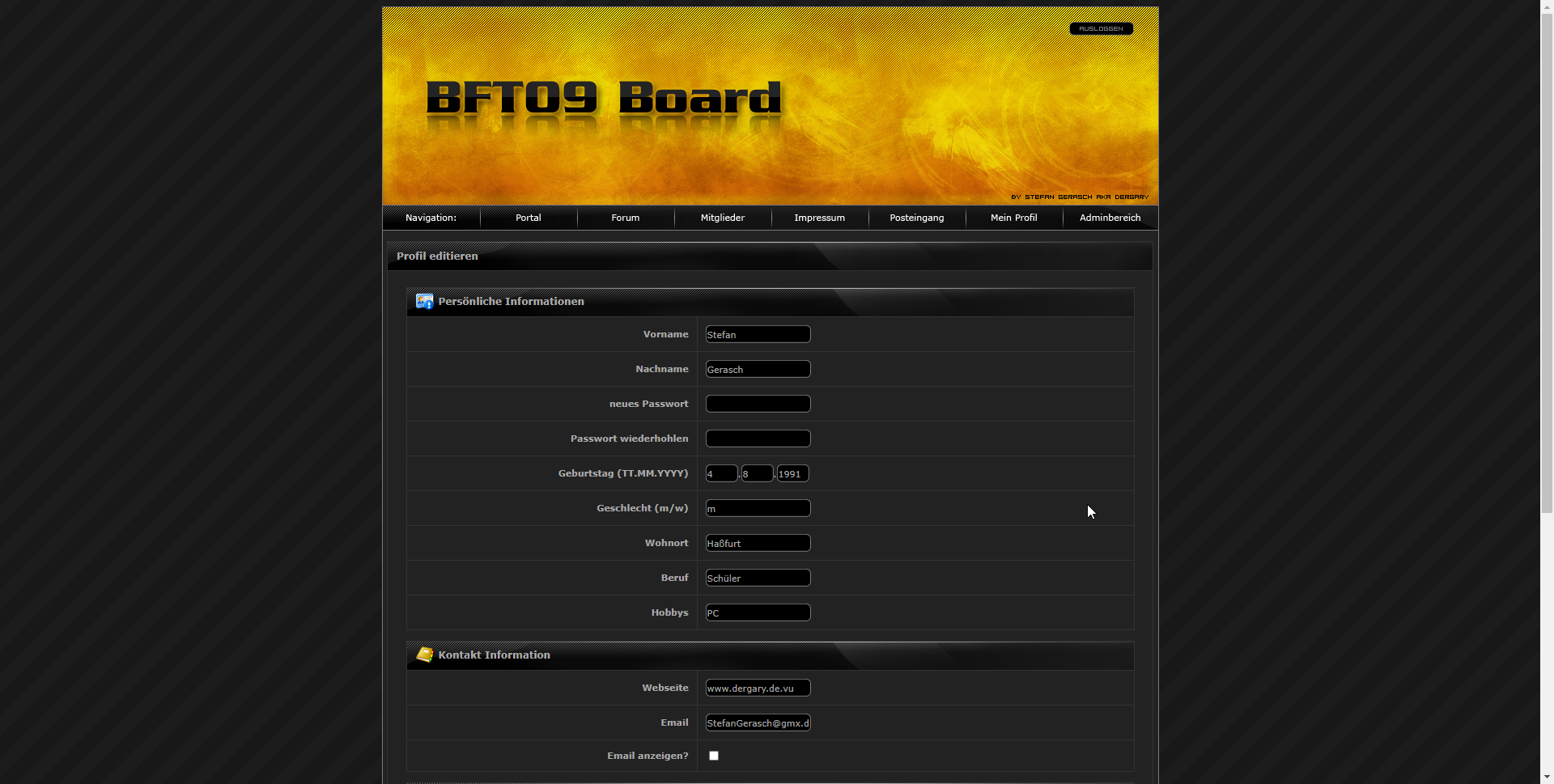Go to the Forum page
The height and width of the screenshot is (784, 1554).
(x=625, y=218)
